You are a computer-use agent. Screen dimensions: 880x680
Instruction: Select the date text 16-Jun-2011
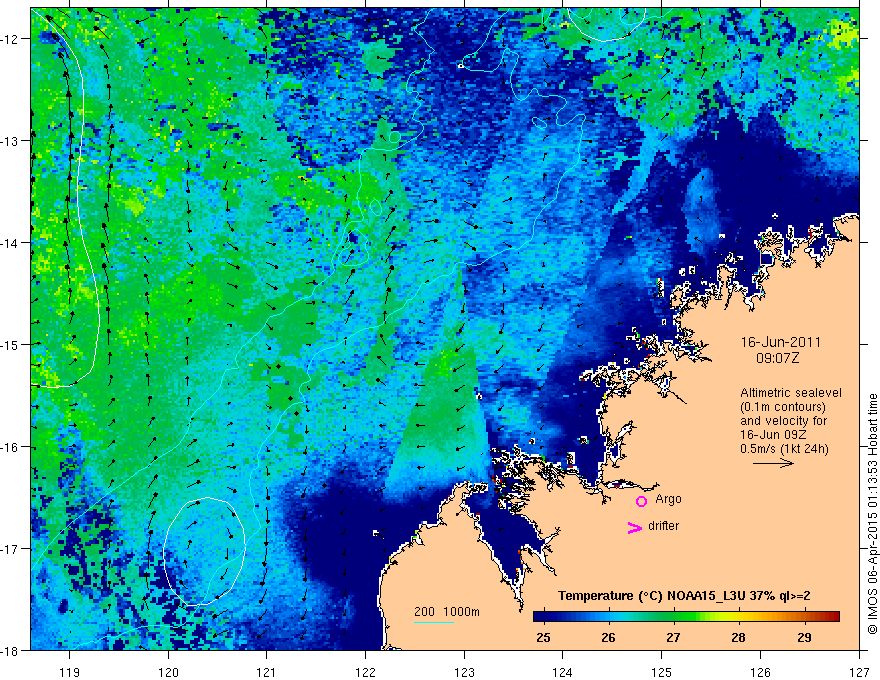point(781,342)
